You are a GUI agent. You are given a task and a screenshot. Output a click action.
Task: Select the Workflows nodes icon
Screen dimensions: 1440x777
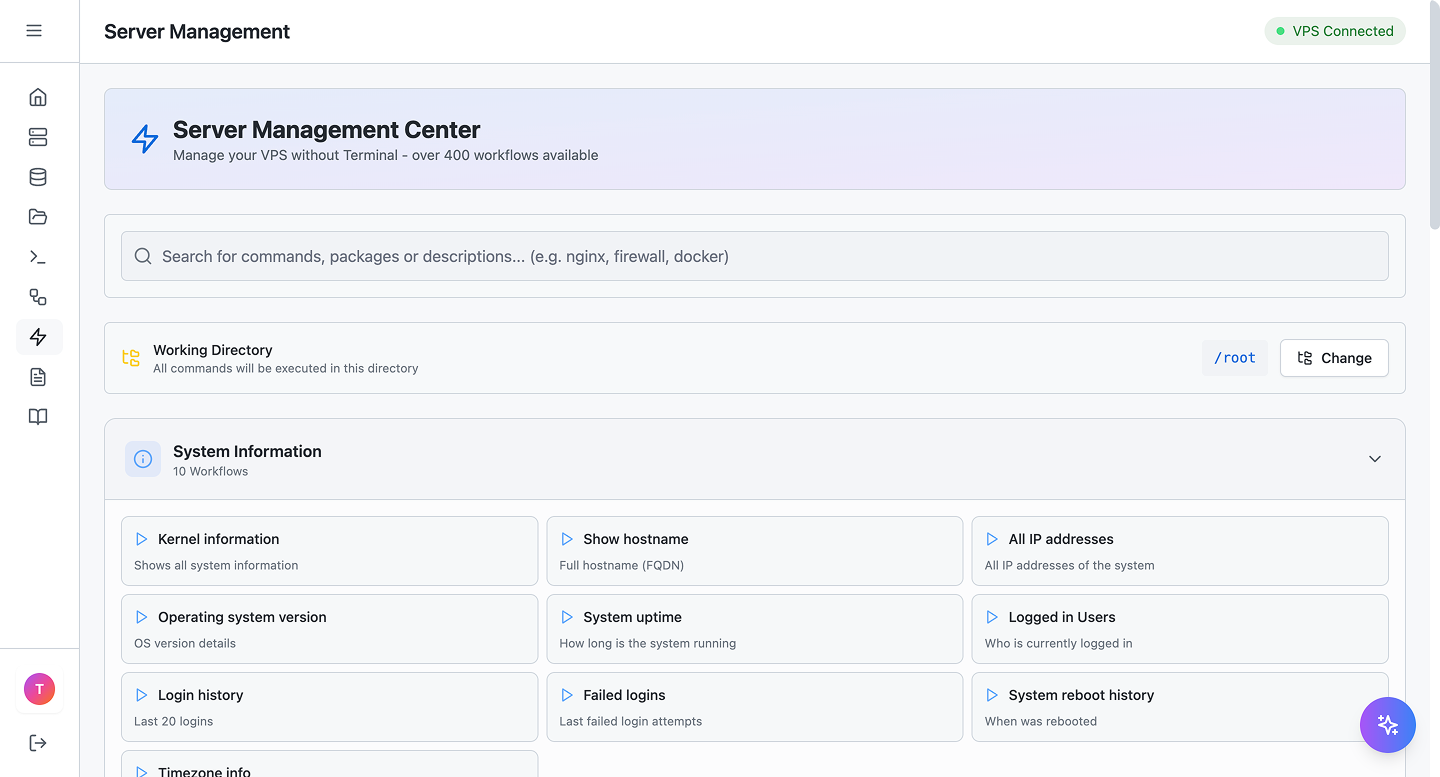[x=38, y=297]
